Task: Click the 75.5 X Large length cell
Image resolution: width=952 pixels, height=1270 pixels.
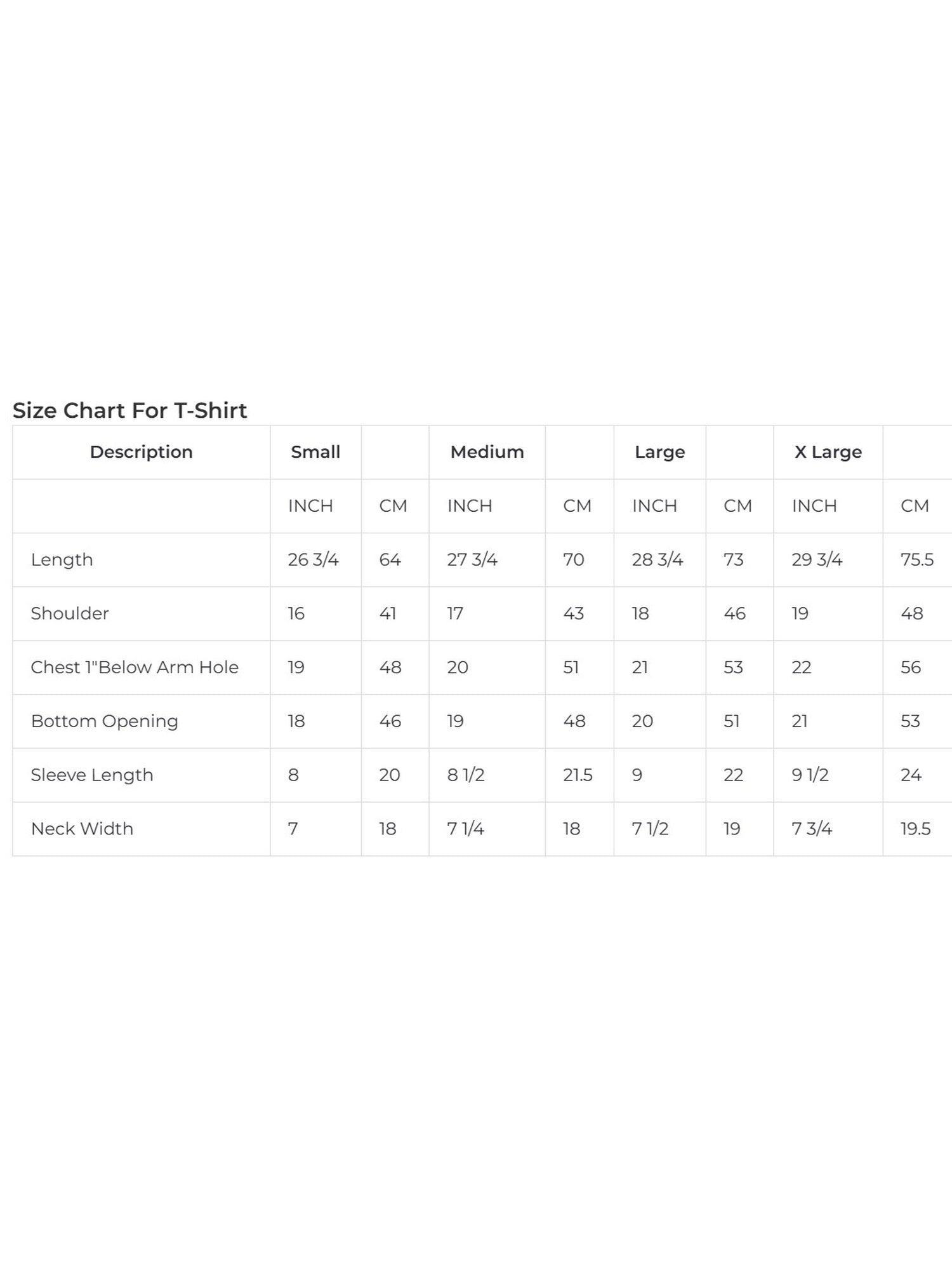Action: pyautogui.click(x=916, y=559)
